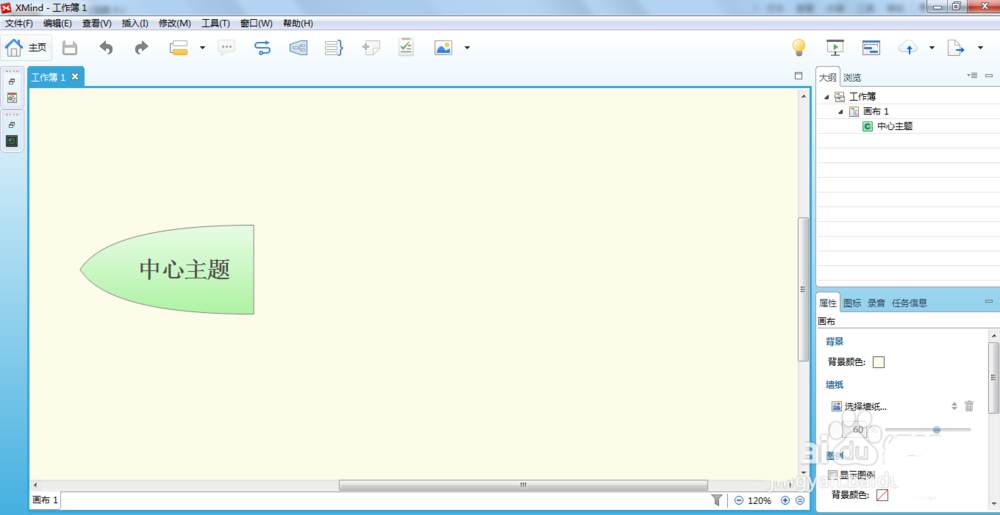Open the 插入(I) menu
Image resolution: width=1000 pixels, height=515 pixels.
pyautogui.click(x=135, y=23)
